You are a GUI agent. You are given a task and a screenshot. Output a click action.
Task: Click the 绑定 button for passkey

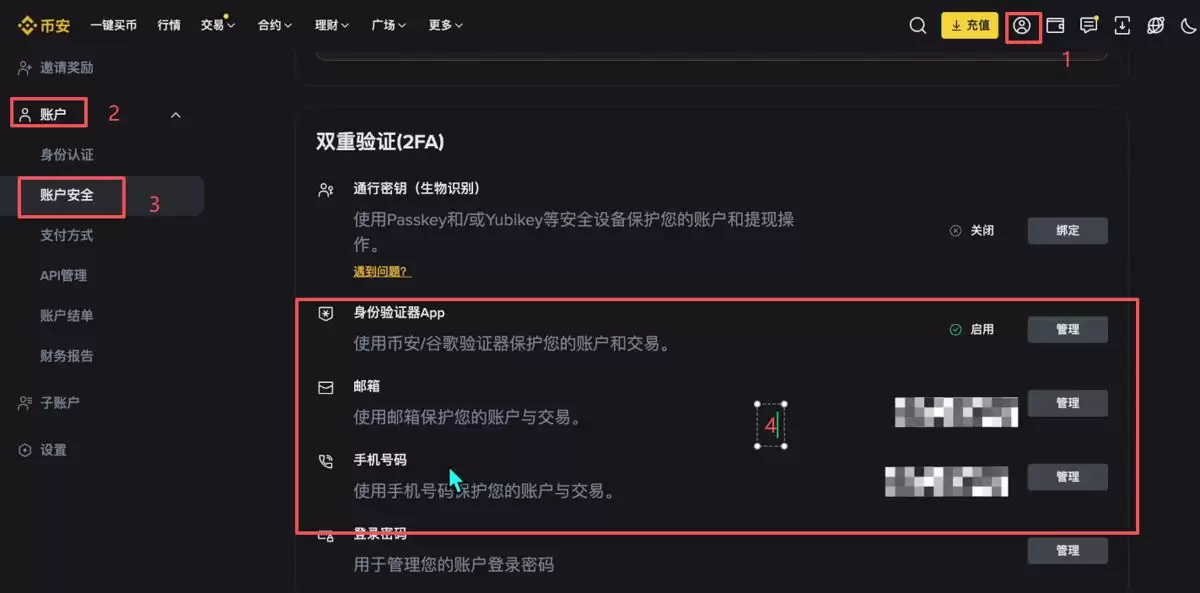tap(1067, 230)
